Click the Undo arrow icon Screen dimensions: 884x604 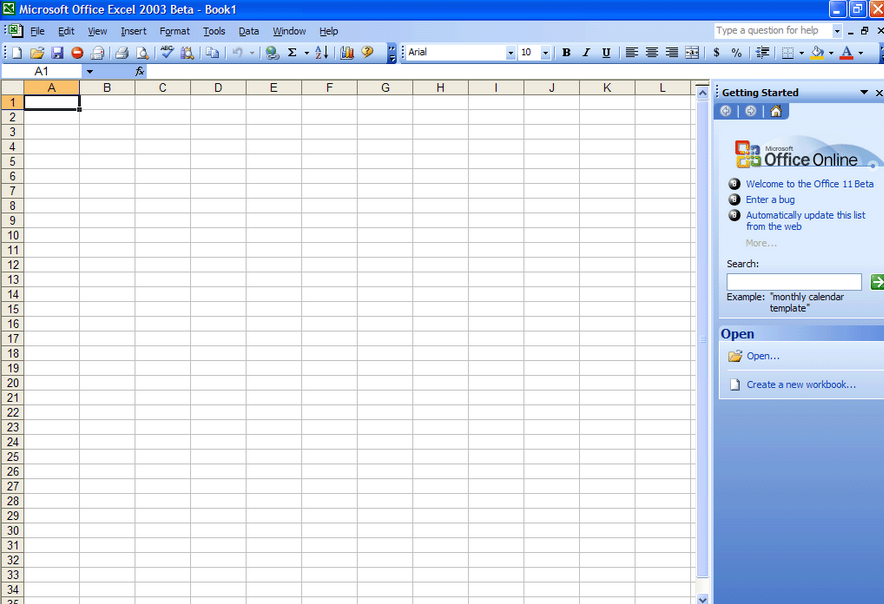click(x=238, y=52)
